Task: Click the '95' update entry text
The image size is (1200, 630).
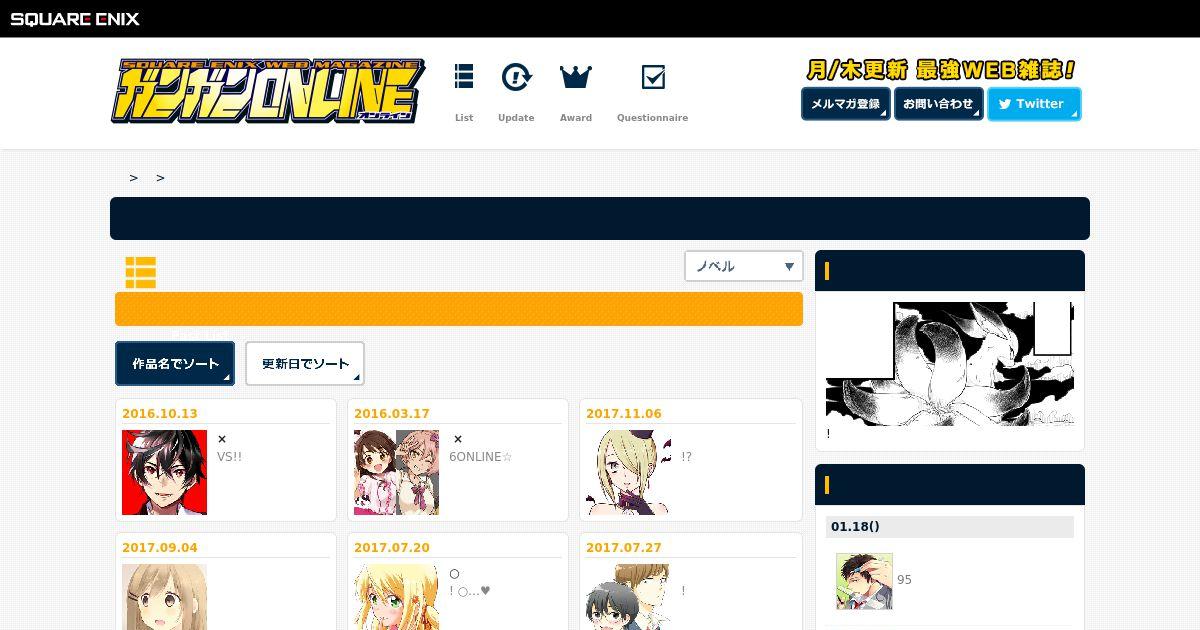Action: click(x=904, y=580)
